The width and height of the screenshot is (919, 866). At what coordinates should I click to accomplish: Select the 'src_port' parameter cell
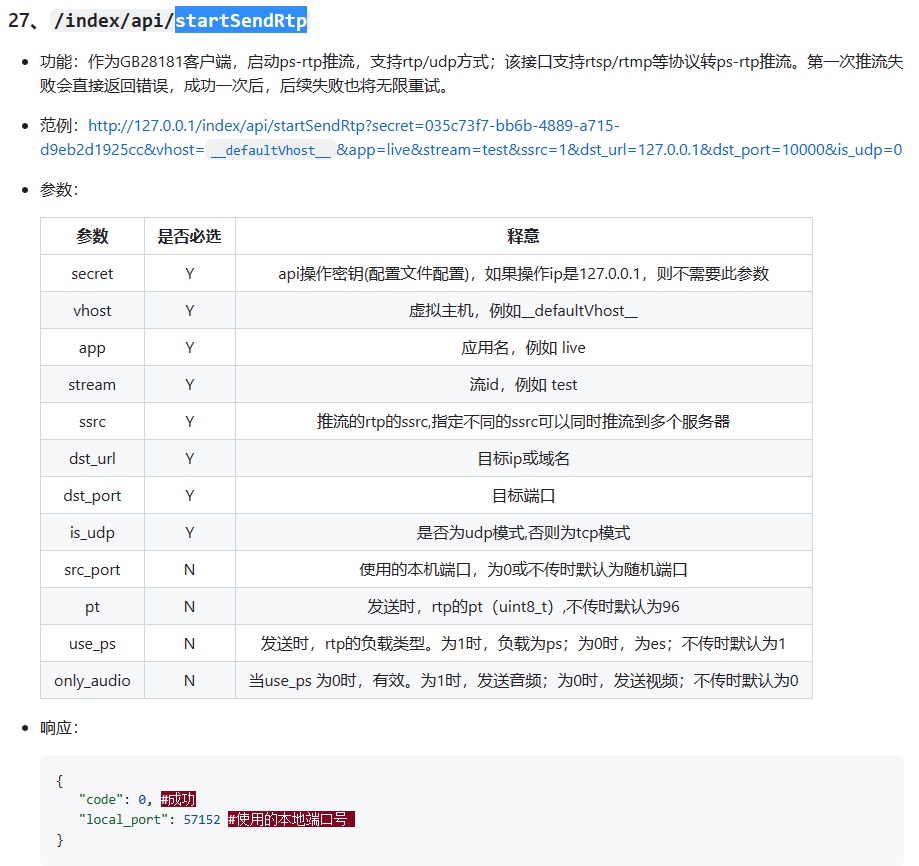92,570
